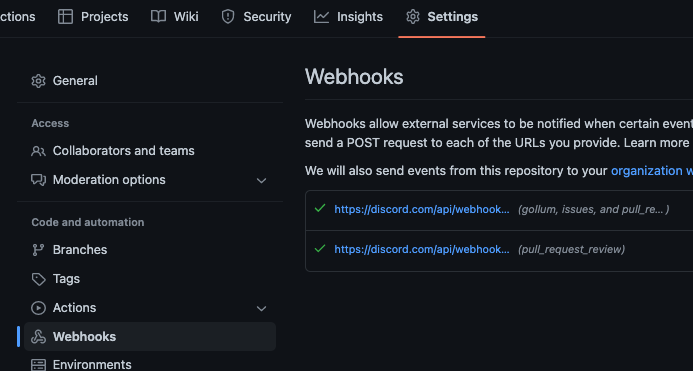
Task: Click the Webhooks page heading
Action: 354,76
